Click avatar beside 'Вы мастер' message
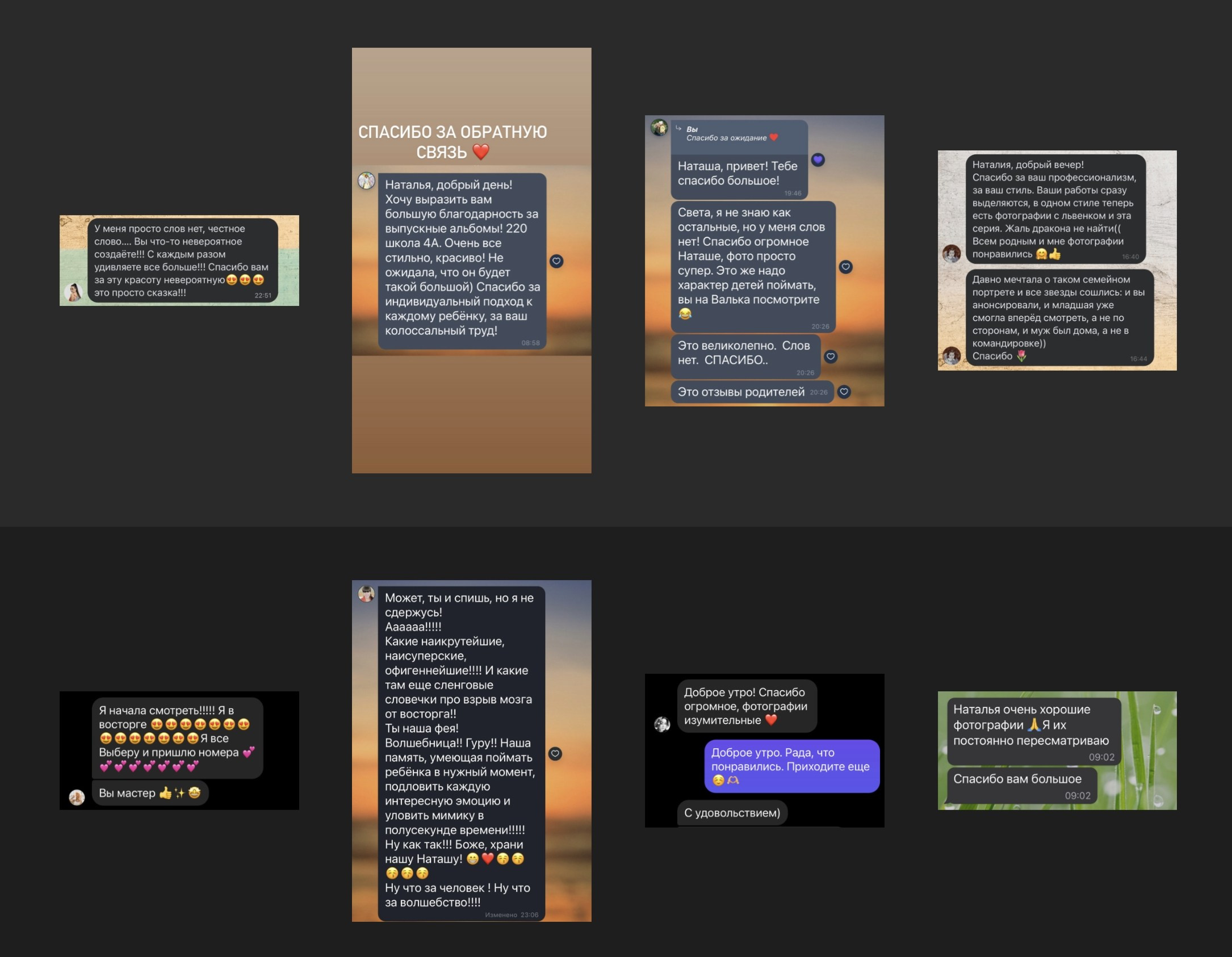Viewport: 1232px width, 957px height. pos(77,797)
